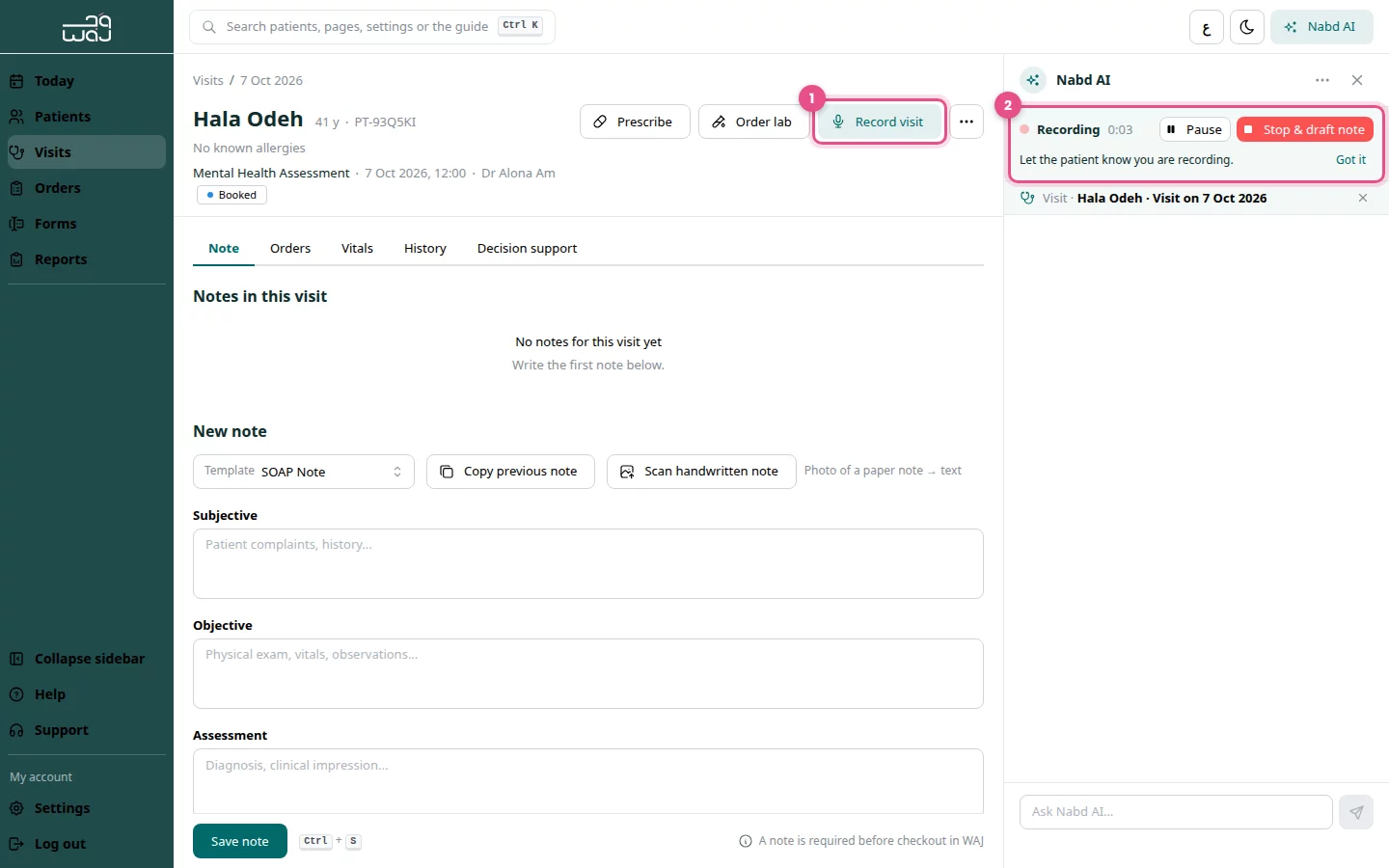Click Scan handwritten note

click(701, 472)
